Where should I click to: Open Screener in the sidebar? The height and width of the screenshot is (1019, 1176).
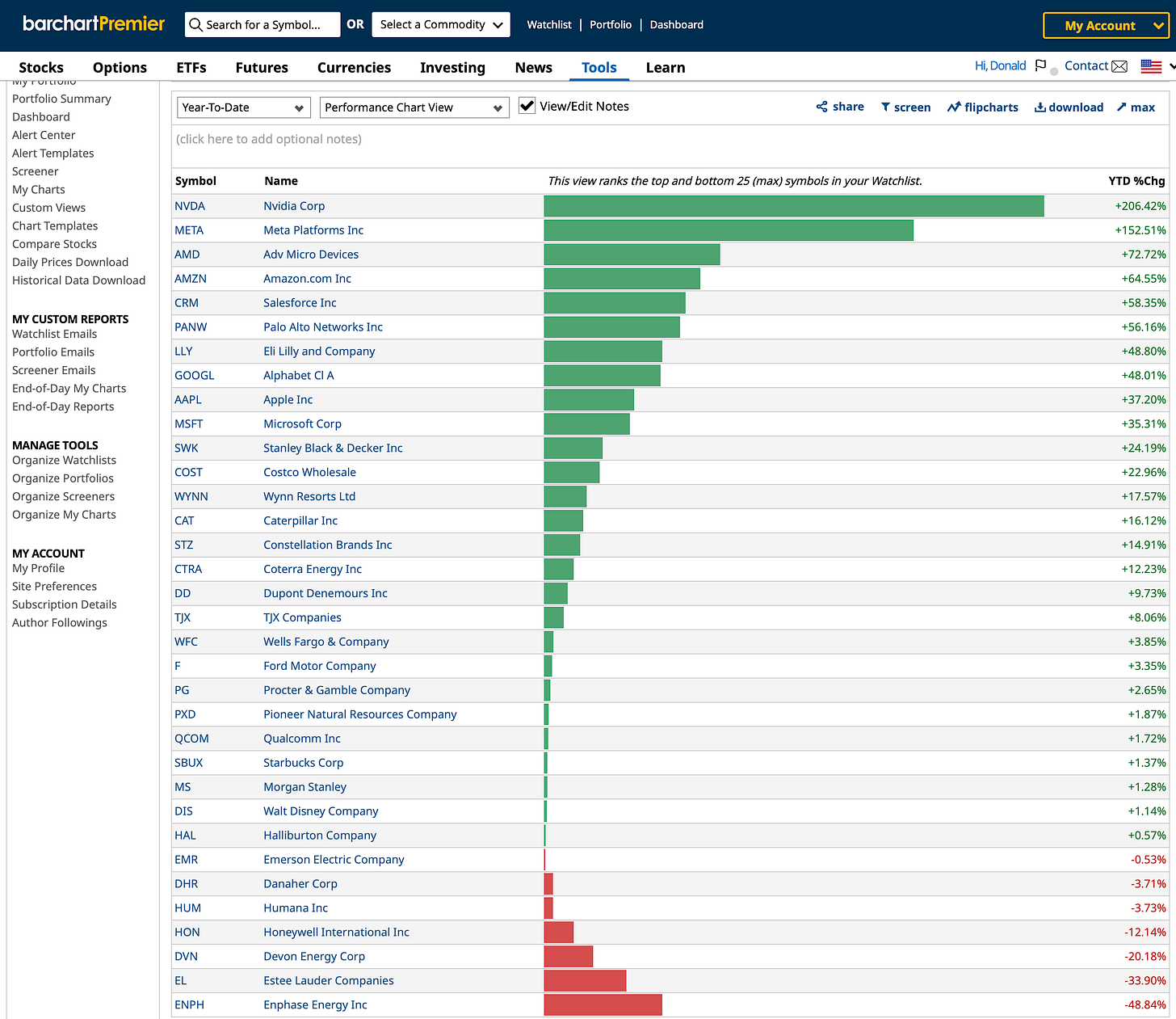(x=36, y=171)
